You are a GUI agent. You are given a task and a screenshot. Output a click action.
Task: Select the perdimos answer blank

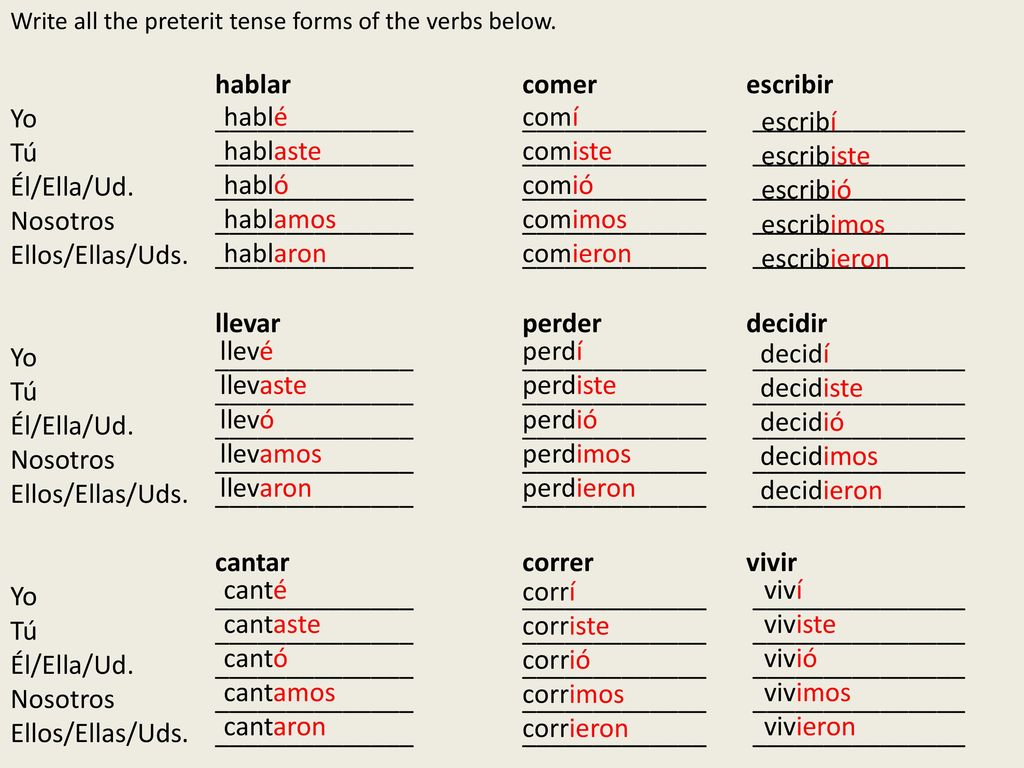(x=614, y=455)
